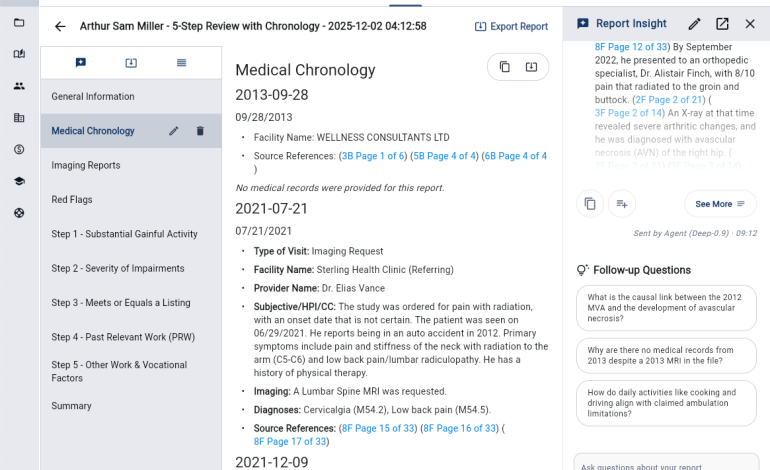The width and height of the screenshot is (770, 470).
Task: Click the back arrow beside report title
Action: pyautogui.click(x=60, y=27)
